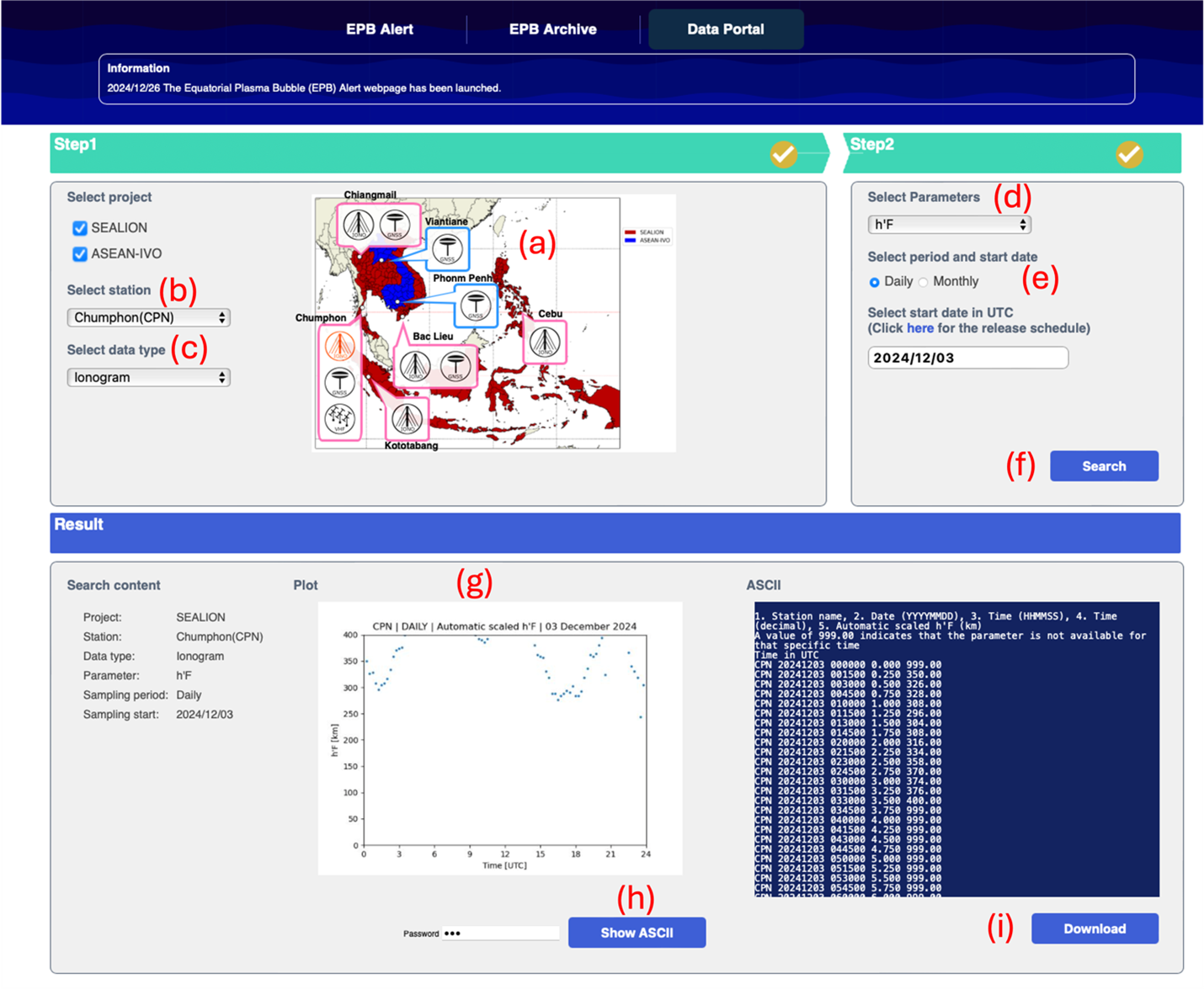Pick the orange Chumphon IONO icon
This screenshot has height=989, width=1204.
tap(339, 345)
